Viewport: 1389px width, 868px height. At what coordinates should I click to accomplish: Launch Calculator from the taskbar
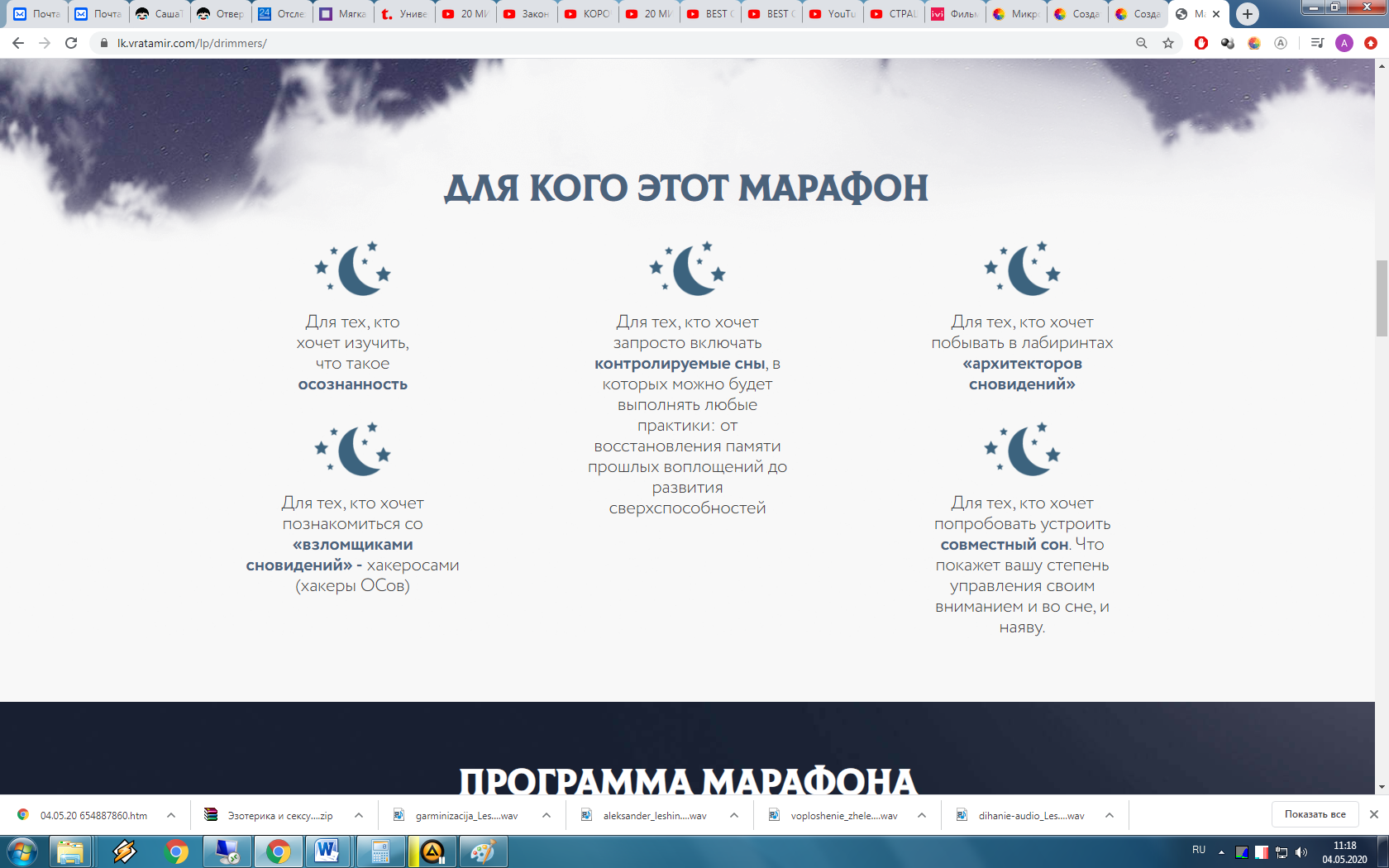pos(380,851)
